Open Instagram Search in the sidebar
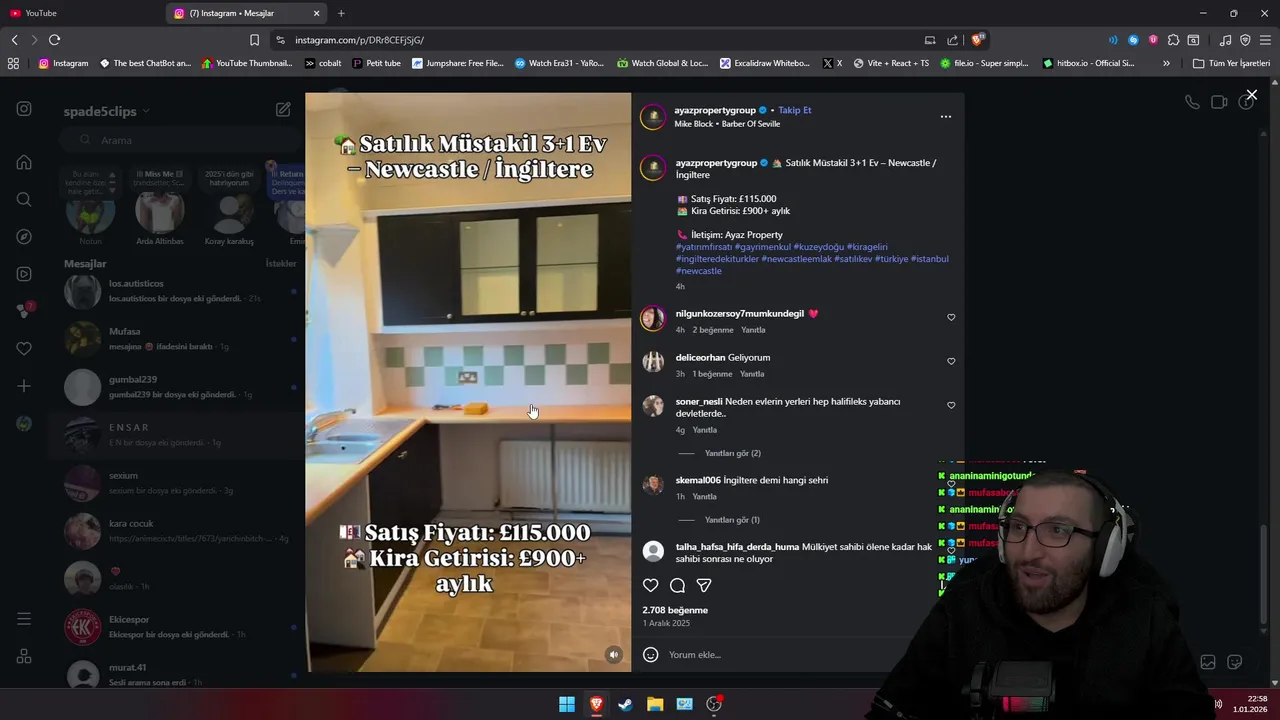Screen dimensions: 1280x720 (x=24, y=199)
